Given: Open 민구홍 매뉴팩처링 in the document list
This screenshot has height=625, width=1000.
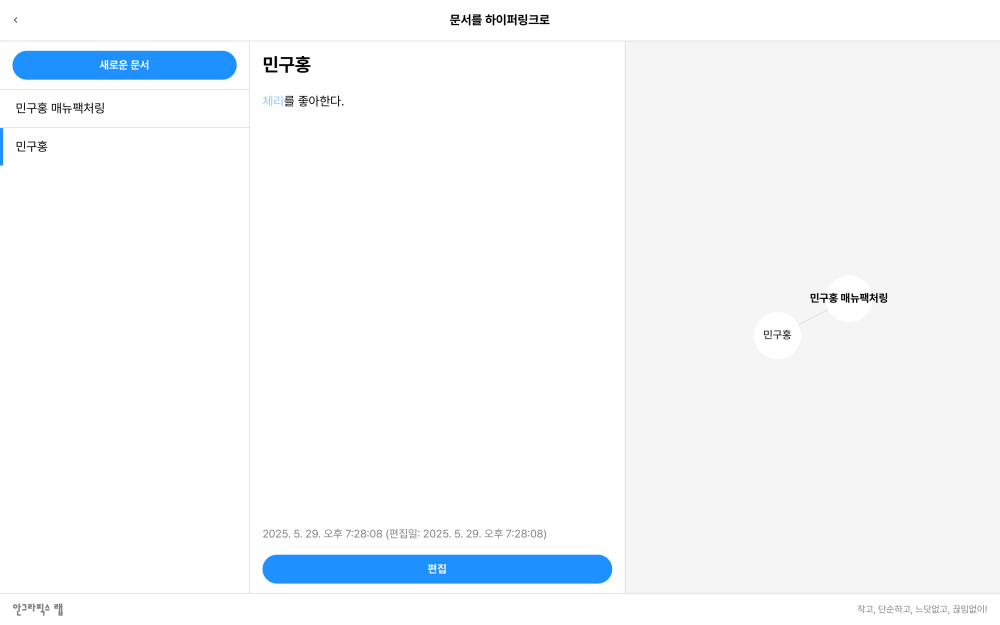Looking at the screenshot, I should point(124,108).
